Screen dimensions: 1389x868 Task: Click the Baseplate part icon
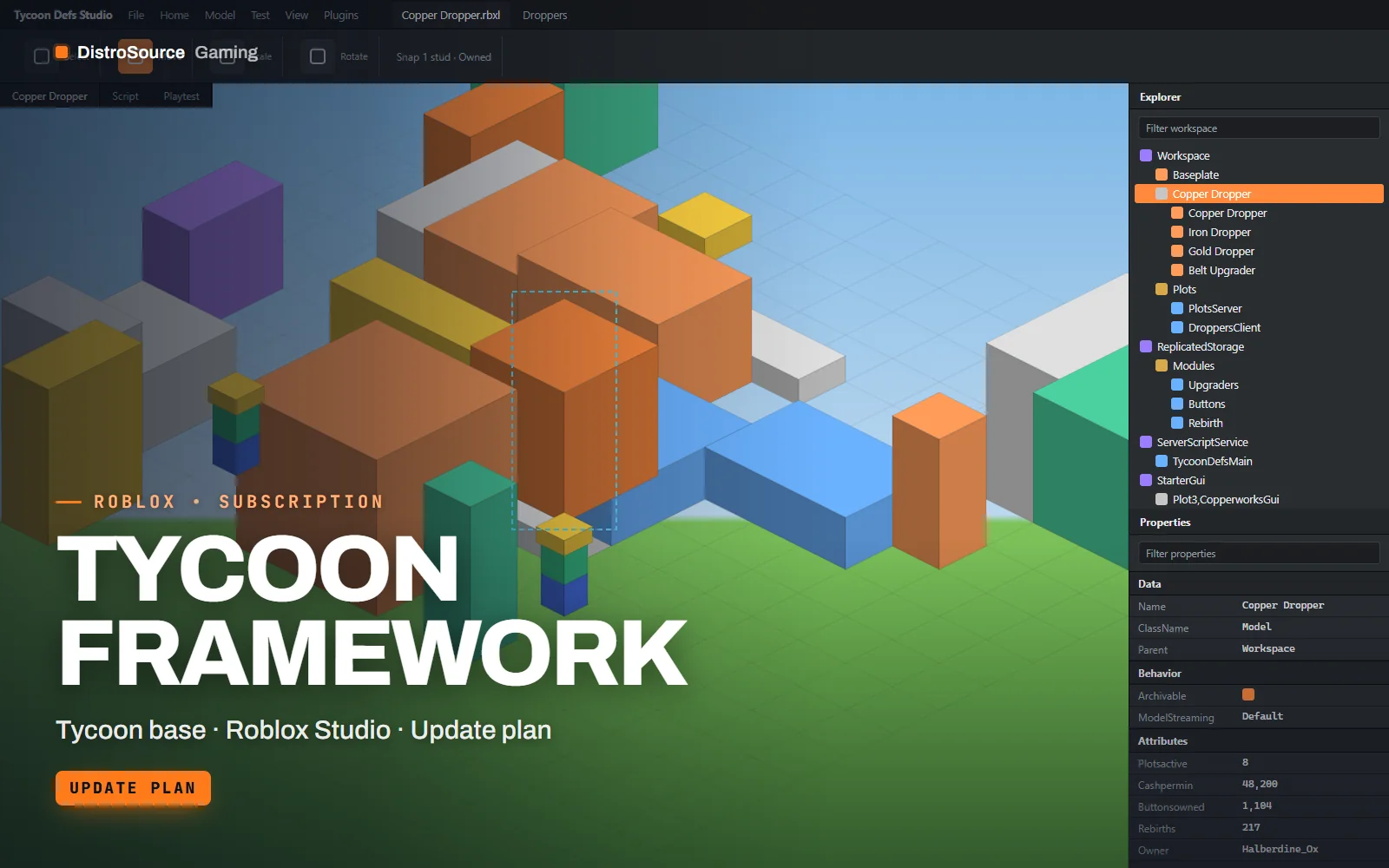(x=1162, y=174)
